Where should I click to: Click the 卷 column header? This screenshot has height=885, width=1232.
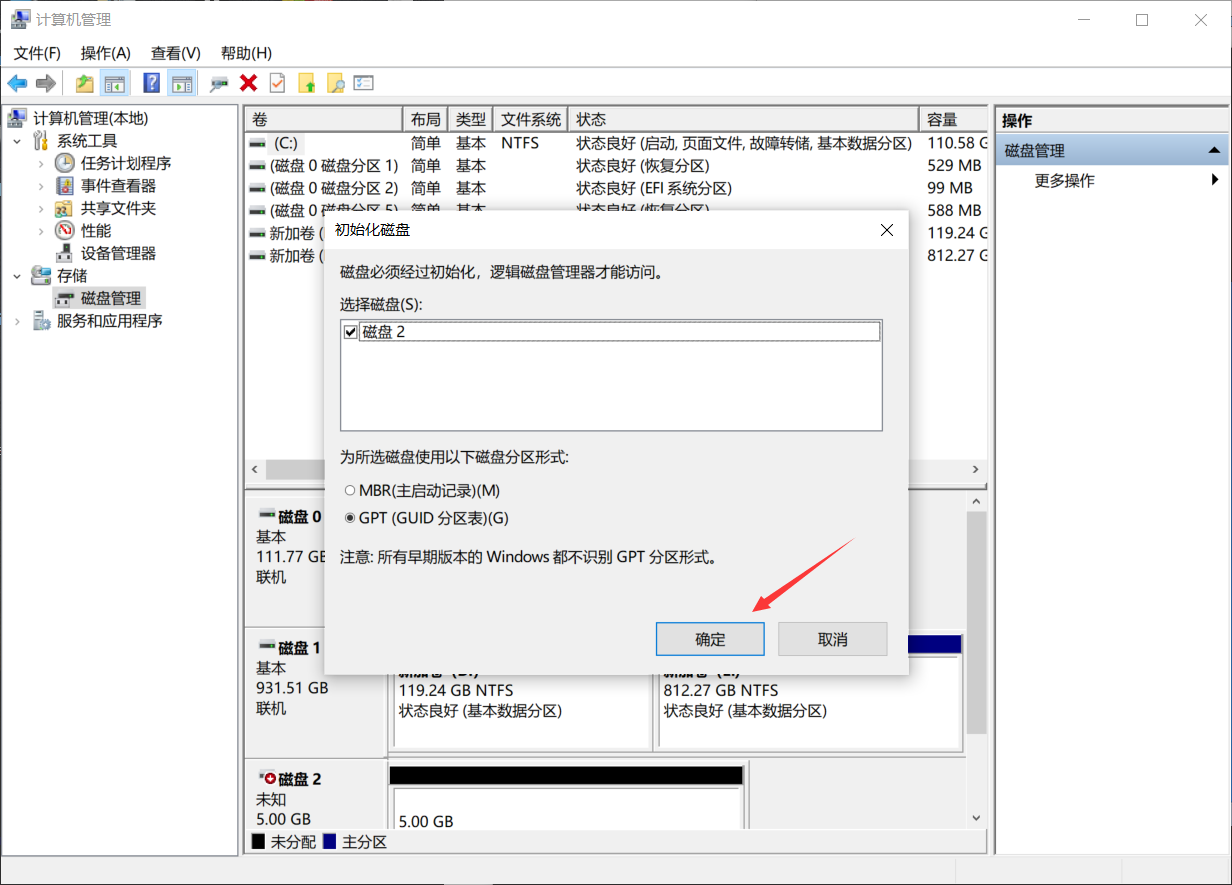point(323,120)
